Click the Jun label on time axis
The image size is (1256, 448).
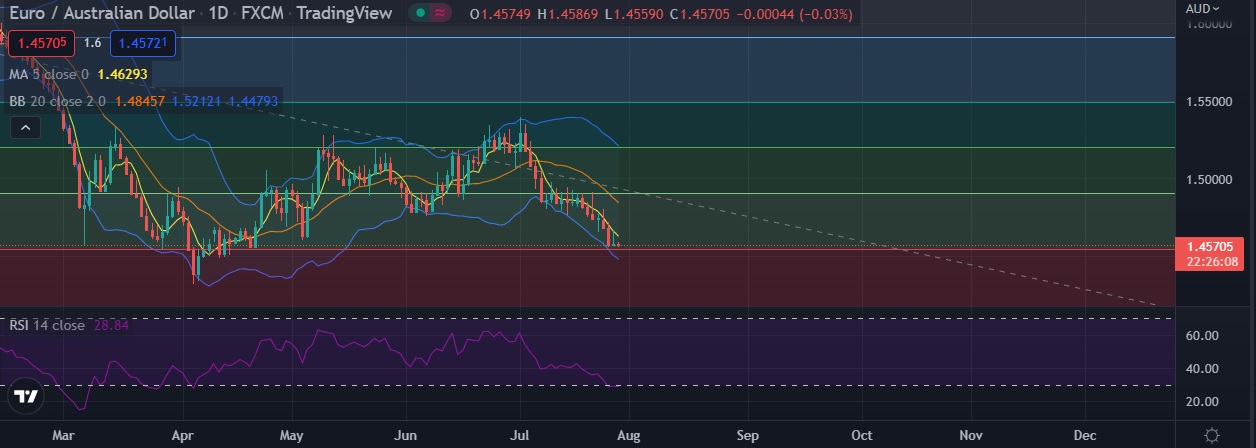406,436
